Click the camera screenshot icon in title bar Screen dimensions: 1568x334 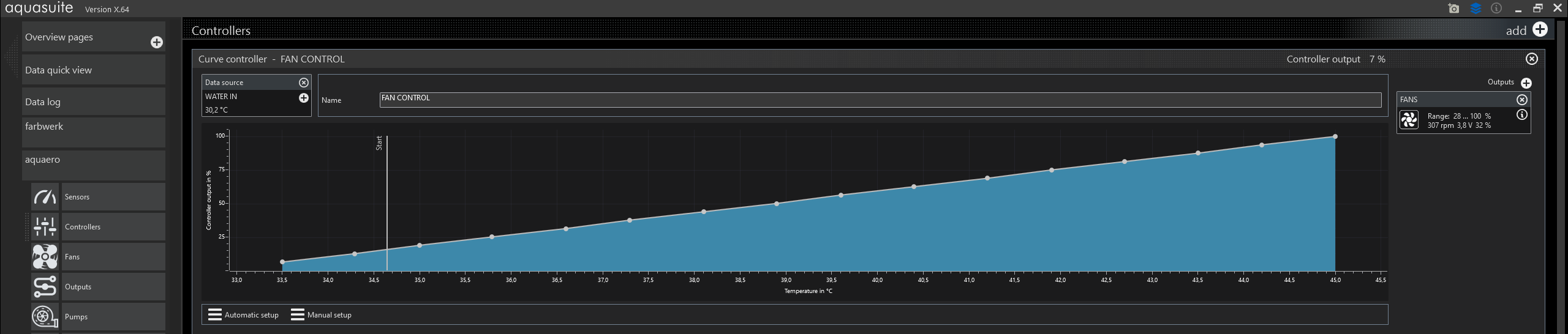pyautogui.click(x=1453, y=9)
